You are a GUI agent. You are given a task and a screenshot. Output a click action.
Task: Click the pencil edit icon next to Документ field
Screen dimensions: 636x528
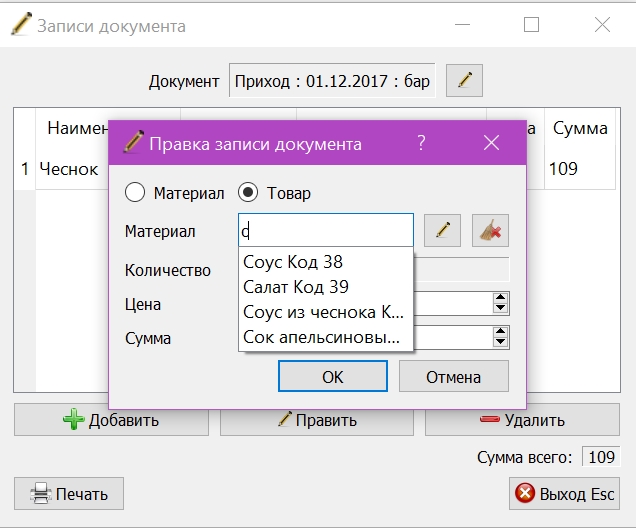coord(464,80)
